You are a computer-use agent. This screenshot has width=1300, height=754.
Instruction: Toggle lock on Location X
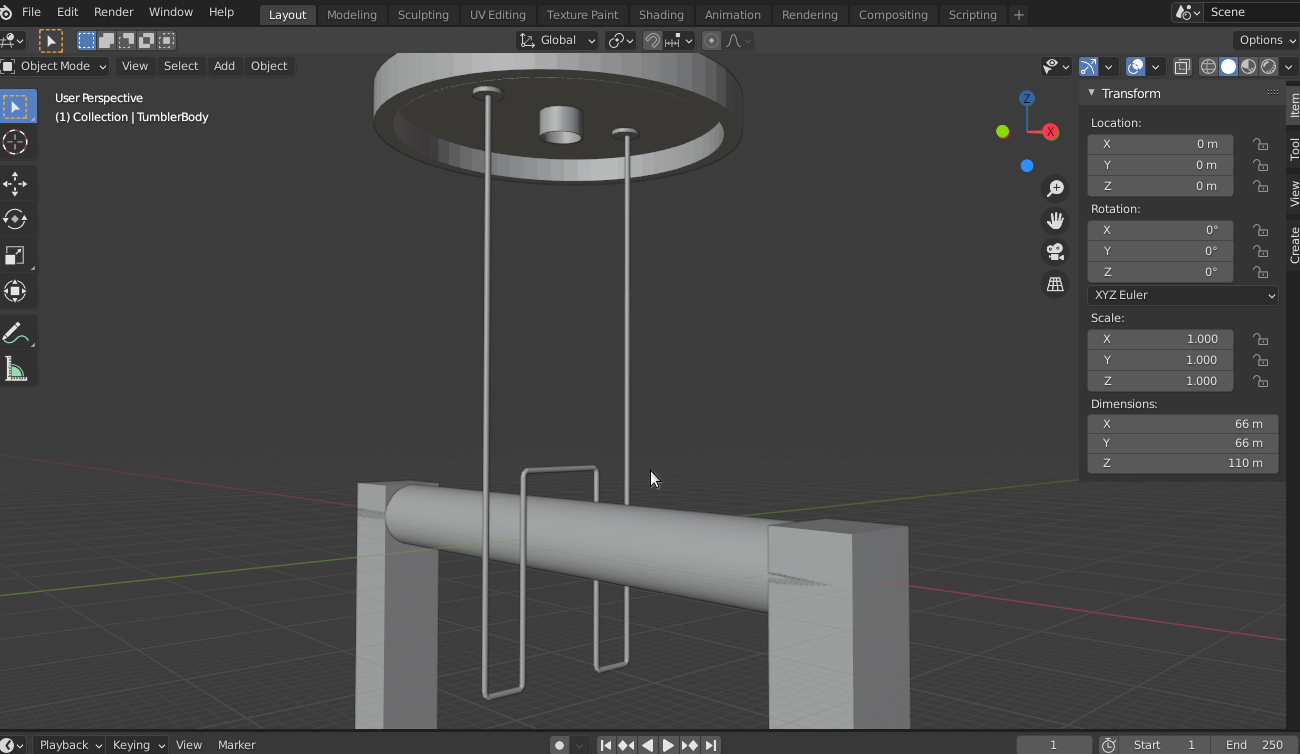[1260, 144]
